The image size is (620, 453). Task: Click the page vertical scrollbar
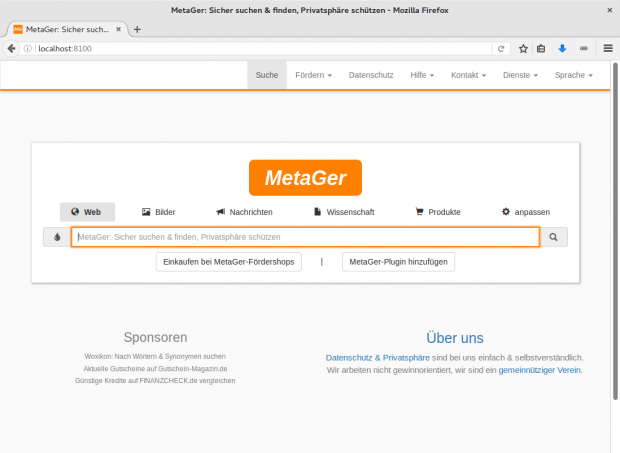[x=615, y=231]
